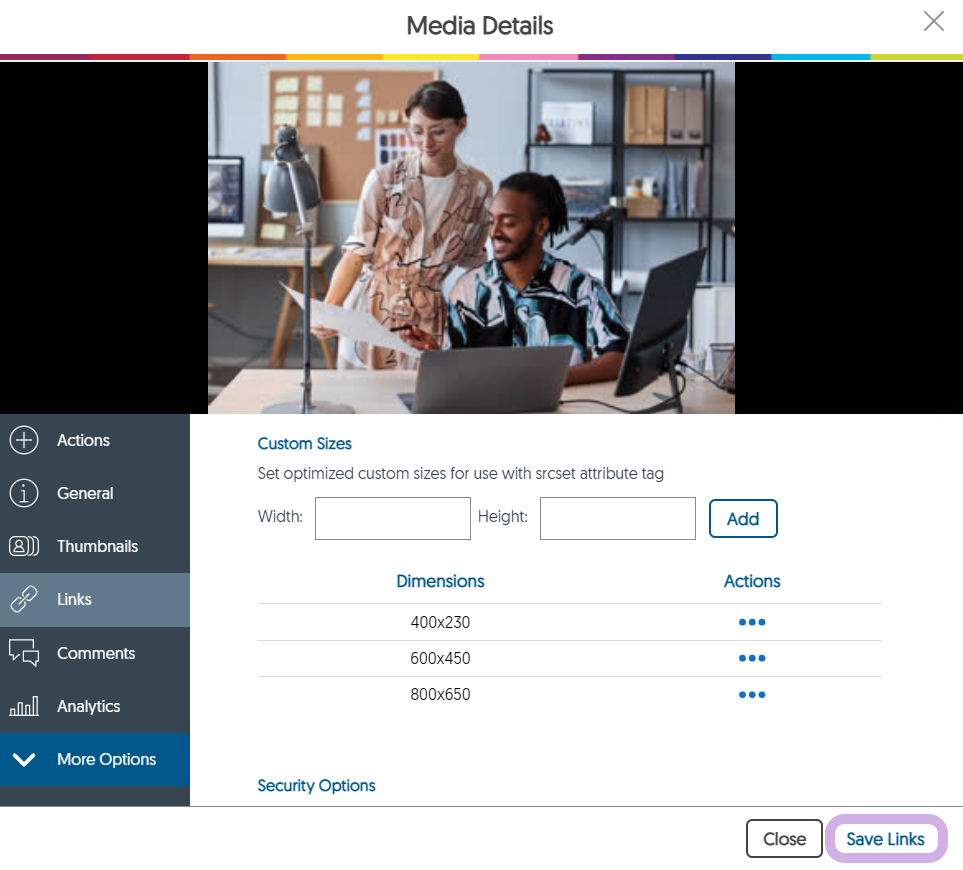
Task: Click the Thumbnails sidebar icon
Action: coord(24,546)
